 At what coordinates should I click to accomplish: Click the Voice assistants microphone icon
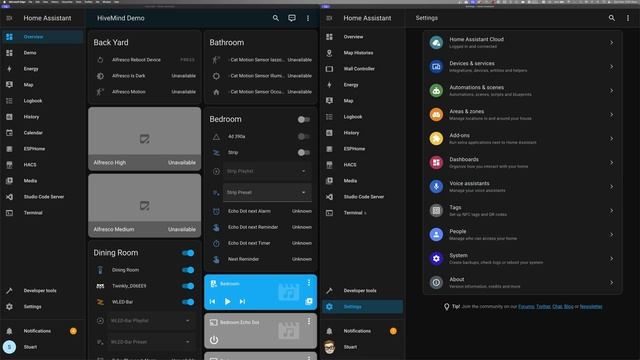(436, 187)
